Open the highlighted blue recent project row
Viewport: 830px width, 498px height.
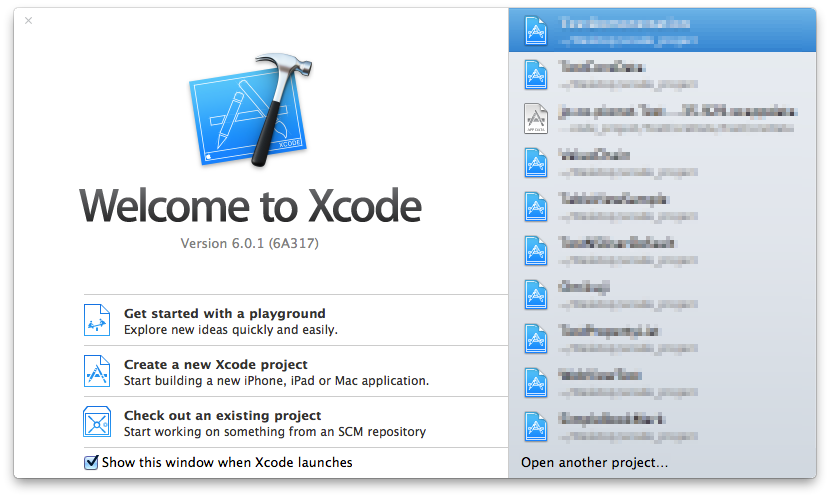662,30
